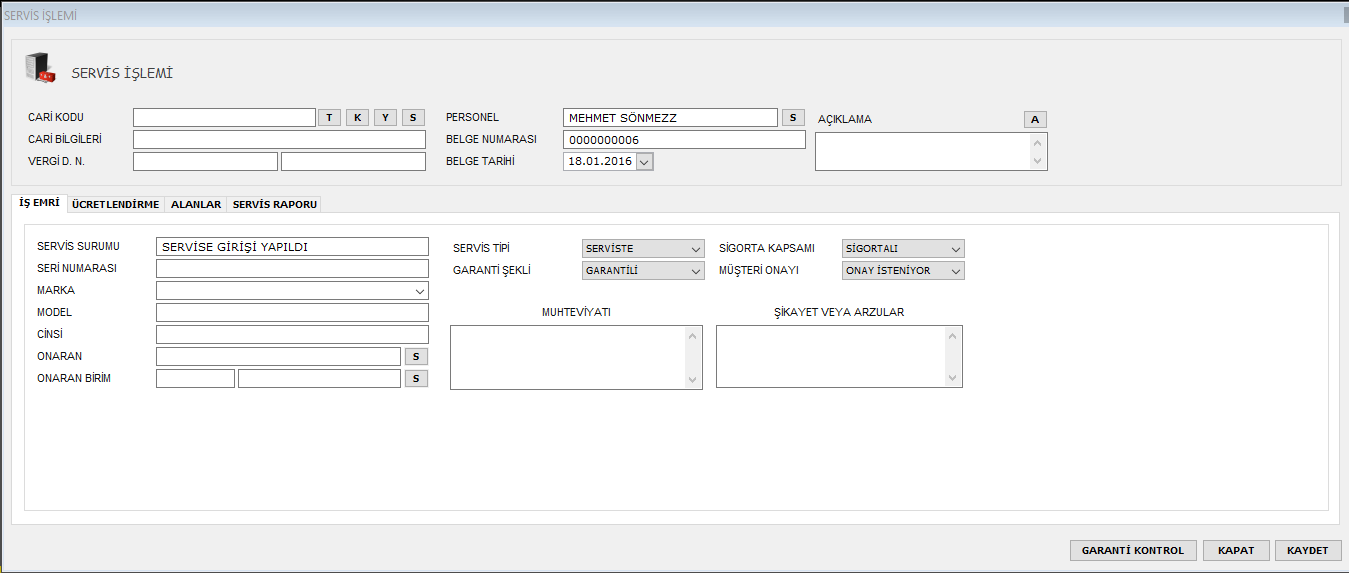Click the Seri Numarası input field
1349x573 pixels.
pyautogui.click(x=292, y=269)
